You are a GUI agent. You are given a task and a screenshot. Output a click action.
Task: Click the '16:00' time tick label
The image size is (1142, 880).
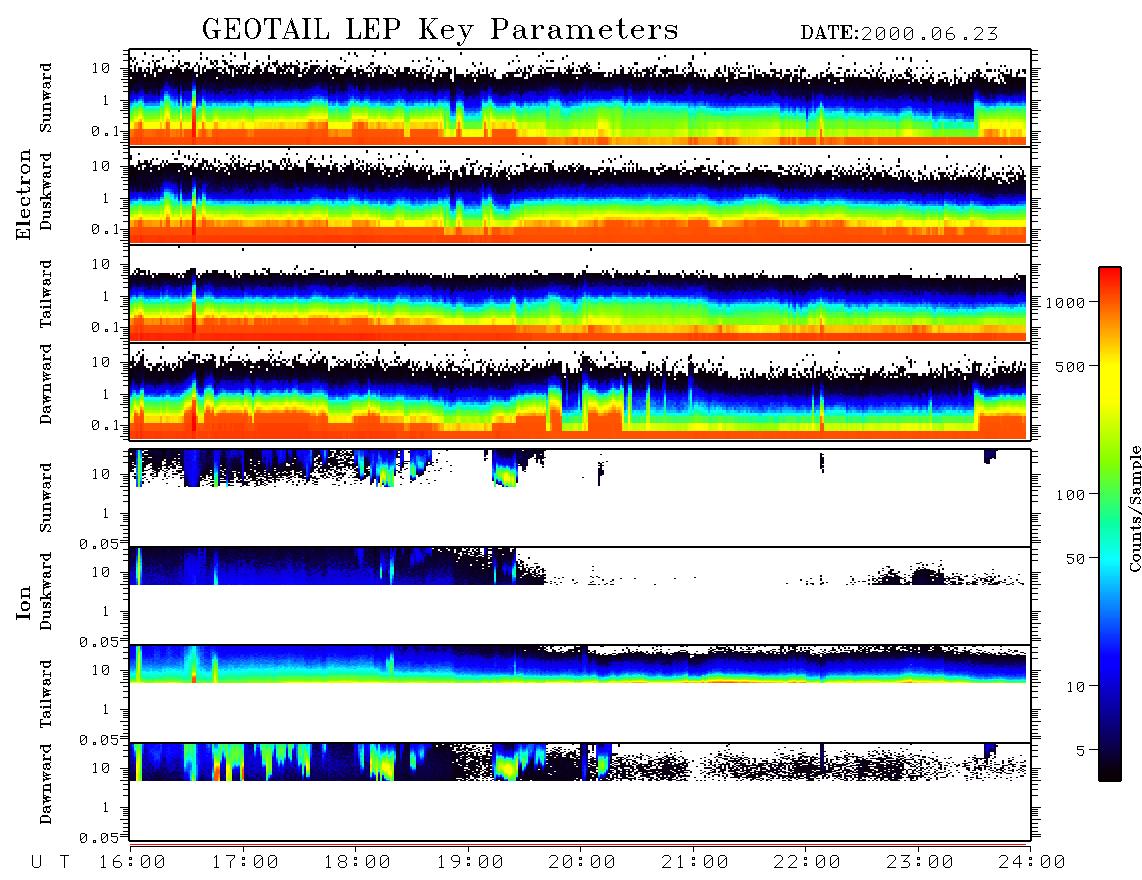click(x=132, y=862)
